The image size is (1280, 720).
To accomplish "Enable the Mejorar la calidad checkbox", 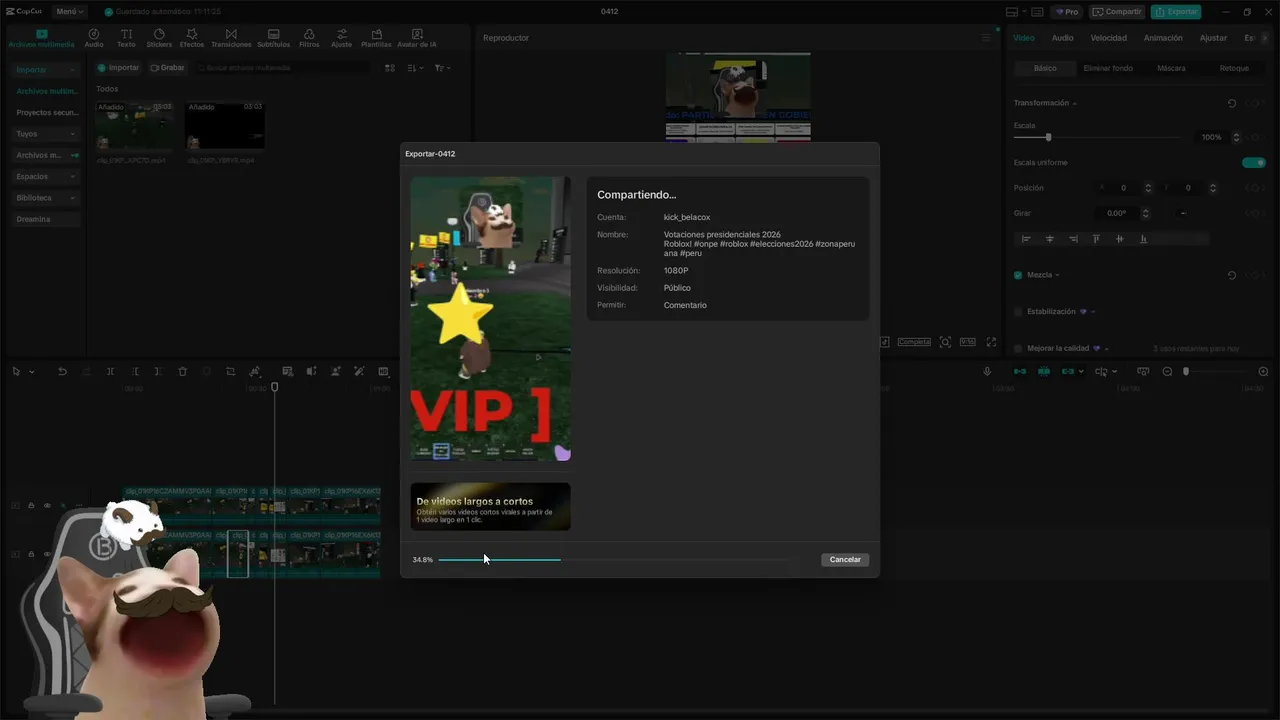I will (x=1018, y=349).
